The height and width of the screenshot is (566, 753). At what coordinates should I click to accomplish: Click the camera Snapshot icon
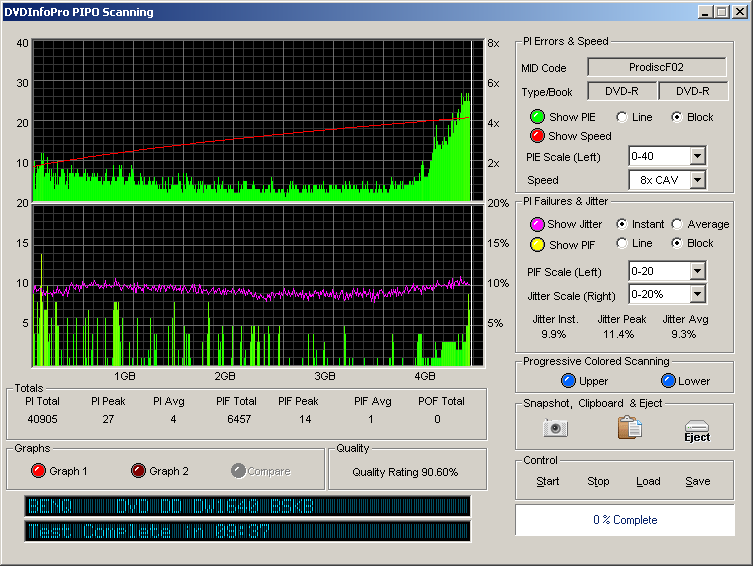click(555, 428)
